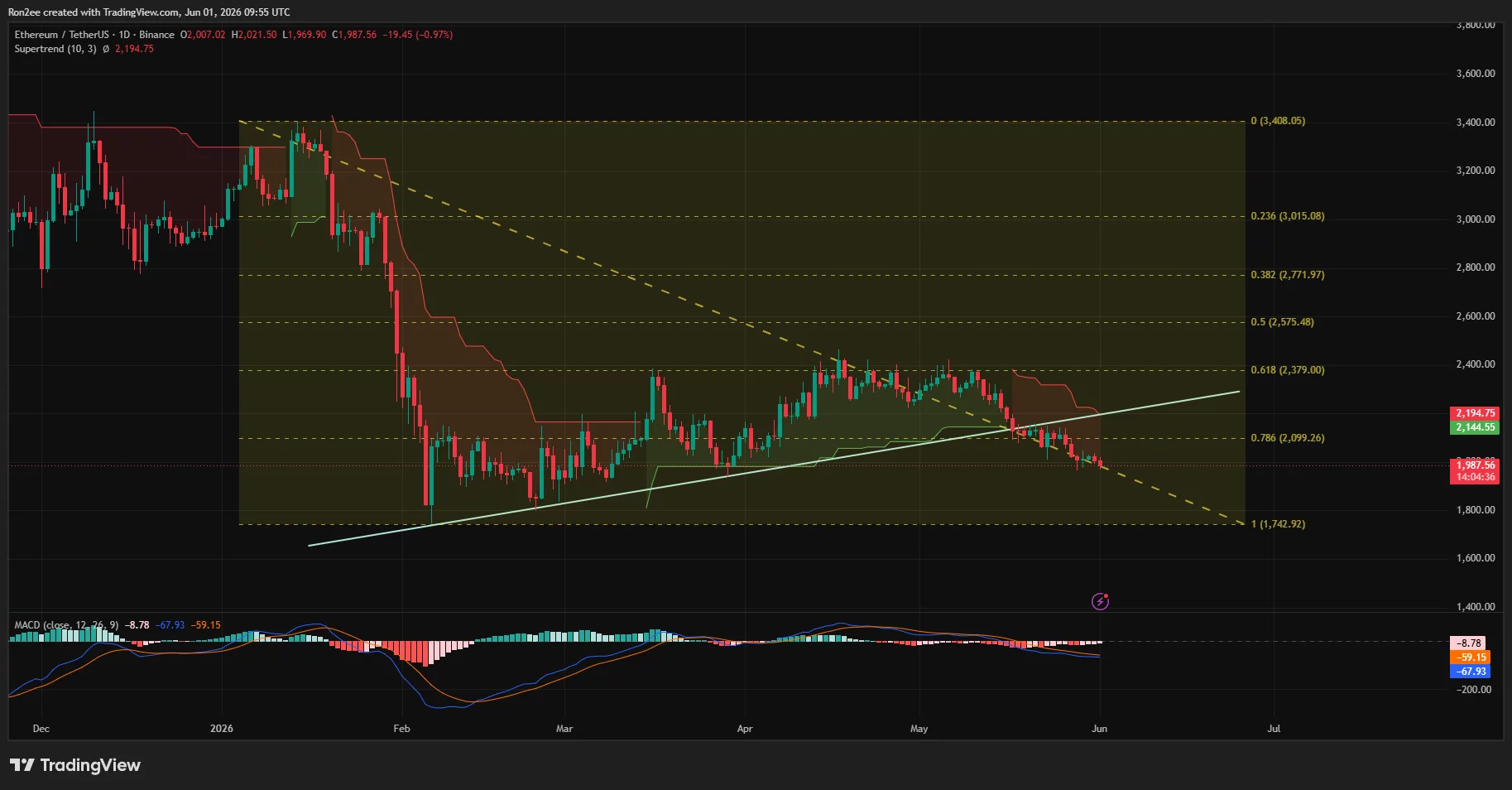1512x790 pixels.
Task: Click the open price value O2,007.02
Action: (203, 35)
